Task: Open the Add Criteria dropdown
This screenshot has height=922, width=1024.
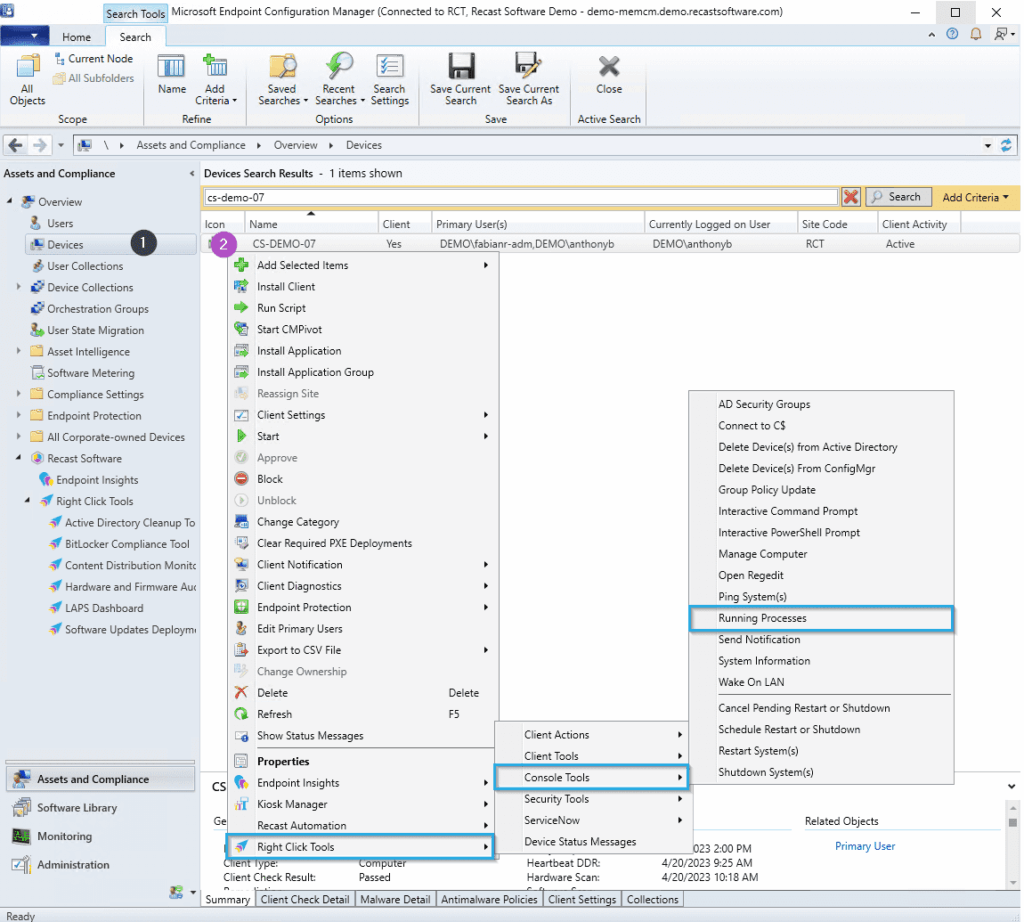Action: [x=976, y=197]
